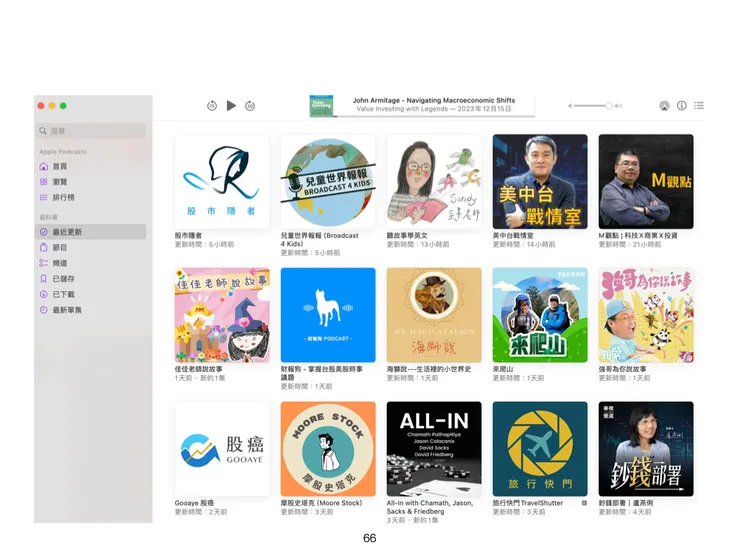The height and width of the screenshot is (555, 740).
Task: Select 節目 in the library
Action: tap(91, 247)
